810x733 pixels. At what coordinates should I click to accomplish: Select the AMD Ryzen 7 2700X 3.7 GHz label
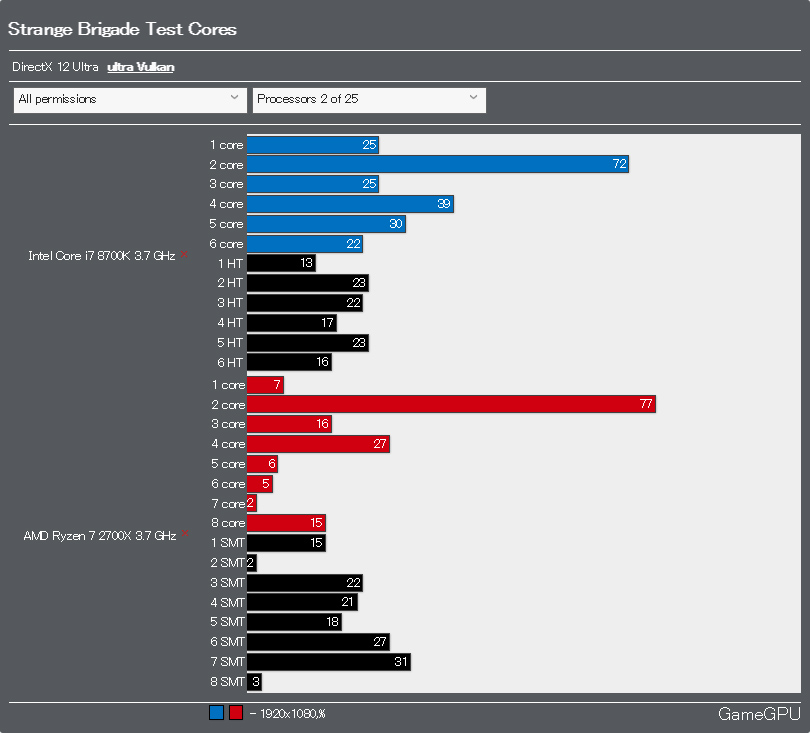pyautogui.click(x=100, y=536)
